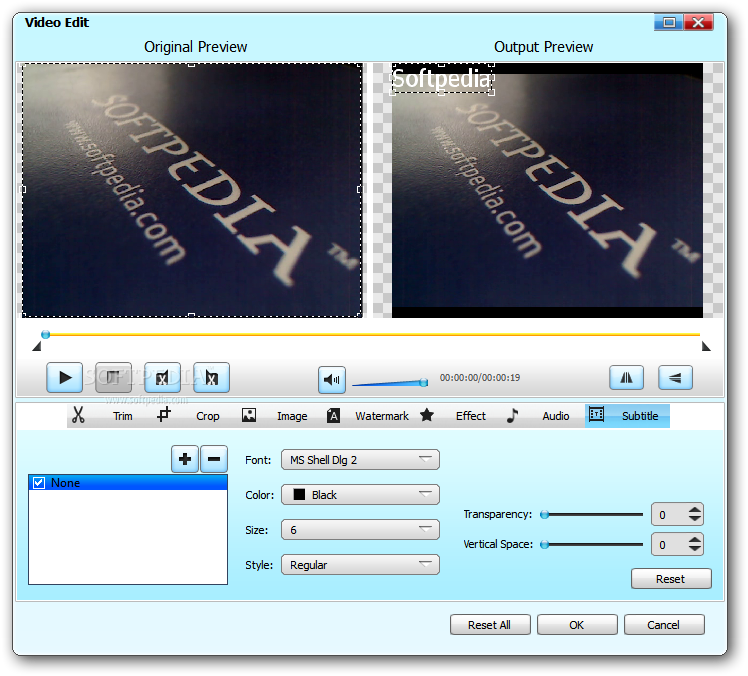
Task: Open the Color dropdown showing Black
Action: [360, 495]
